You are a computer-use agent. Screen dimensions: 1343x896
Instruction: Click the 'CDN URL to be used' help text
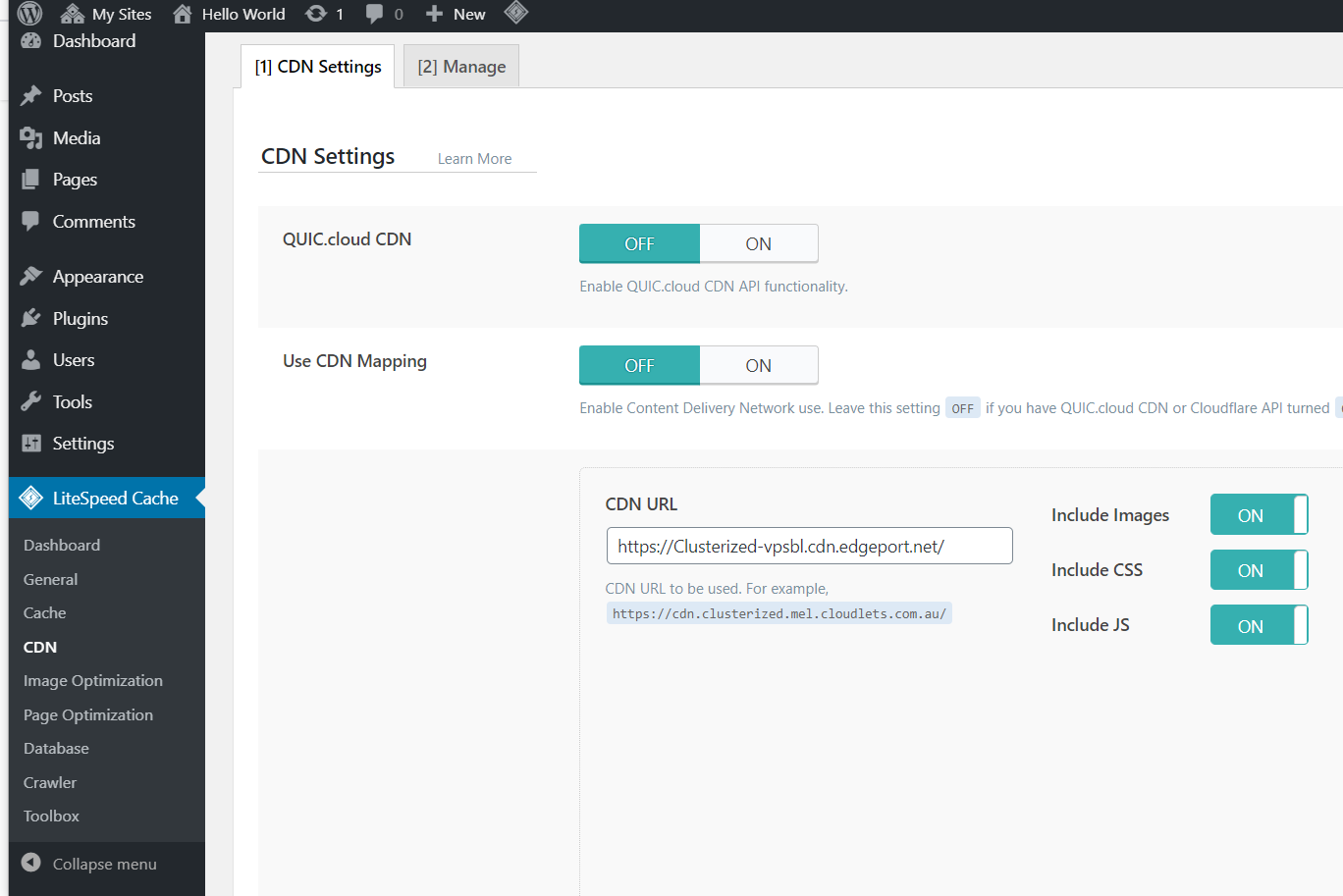717,589
